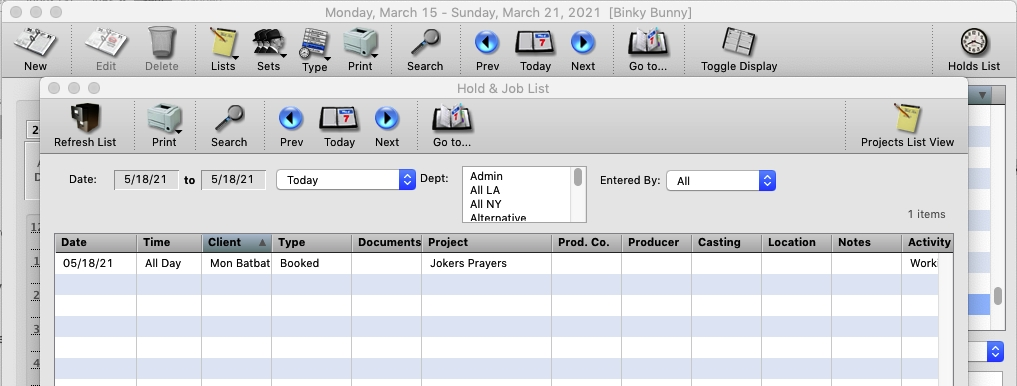
Task: Sort by the Client column header
Action: pos(237,243)
